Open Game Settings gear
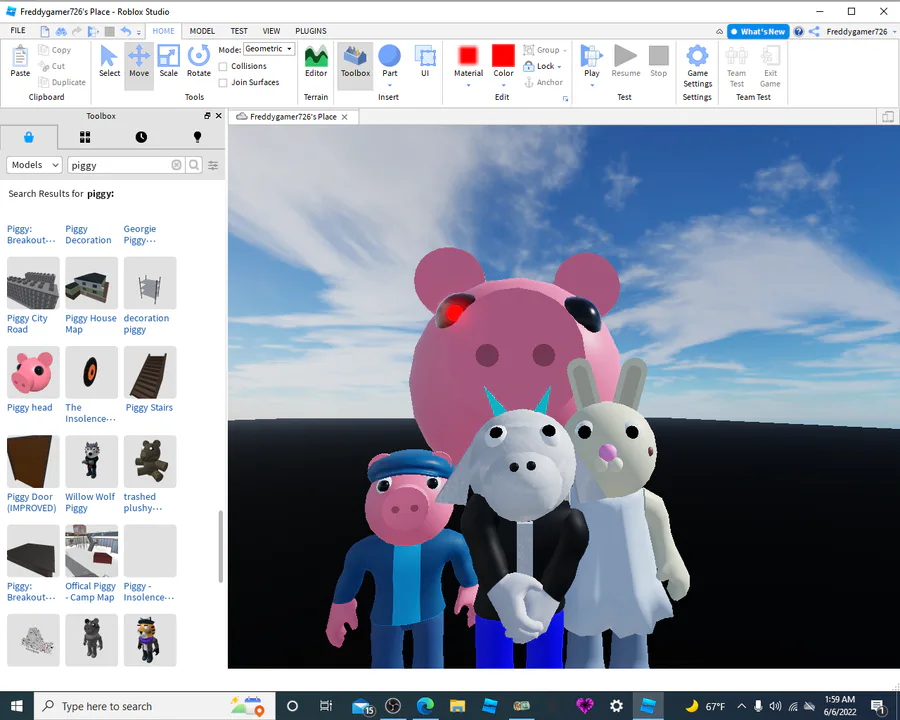Viewport: 900px width, 720px height. (697, 66)
